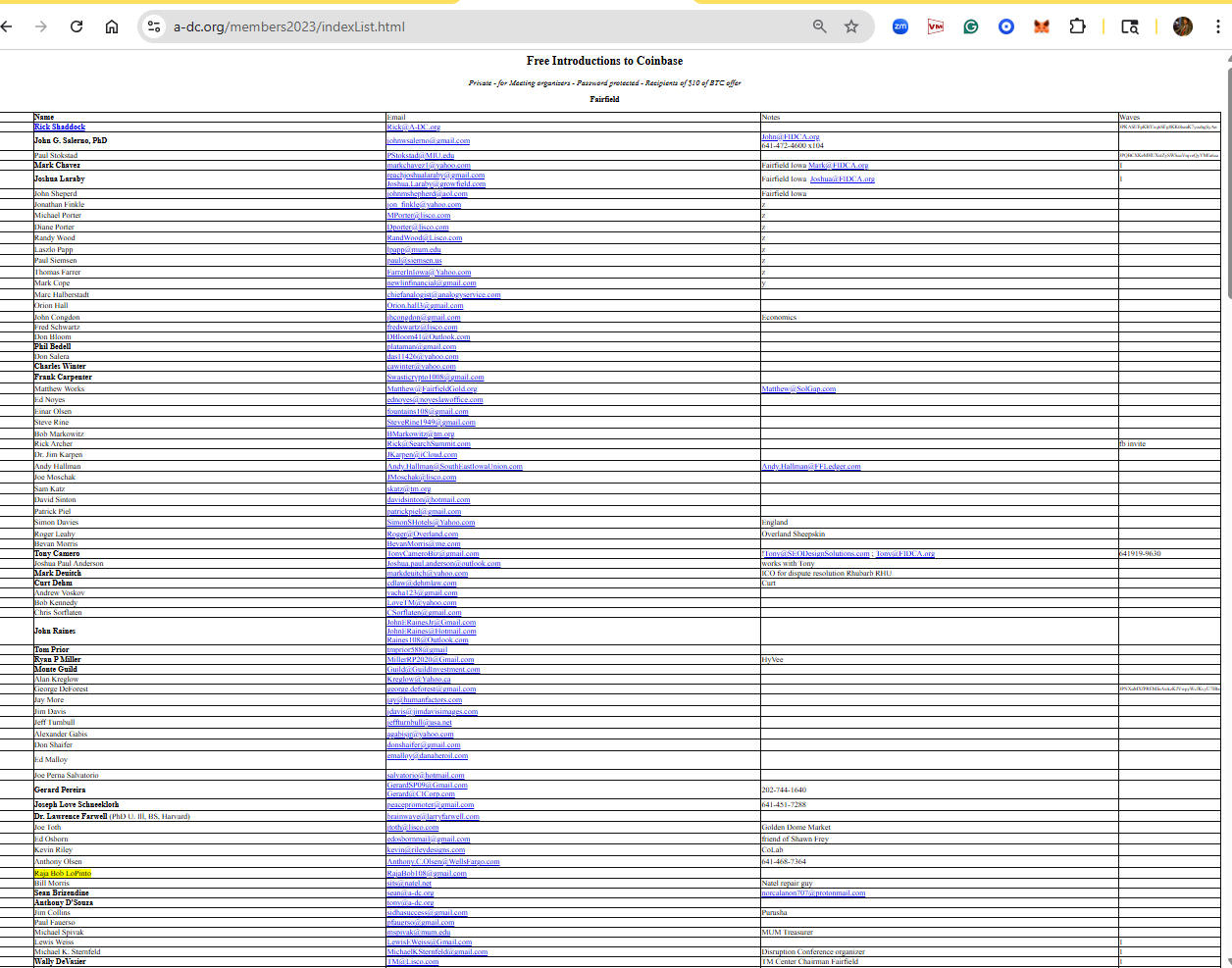Reload the current page
Viewport: 1232px width, 968px height.
tap(77, 26)
